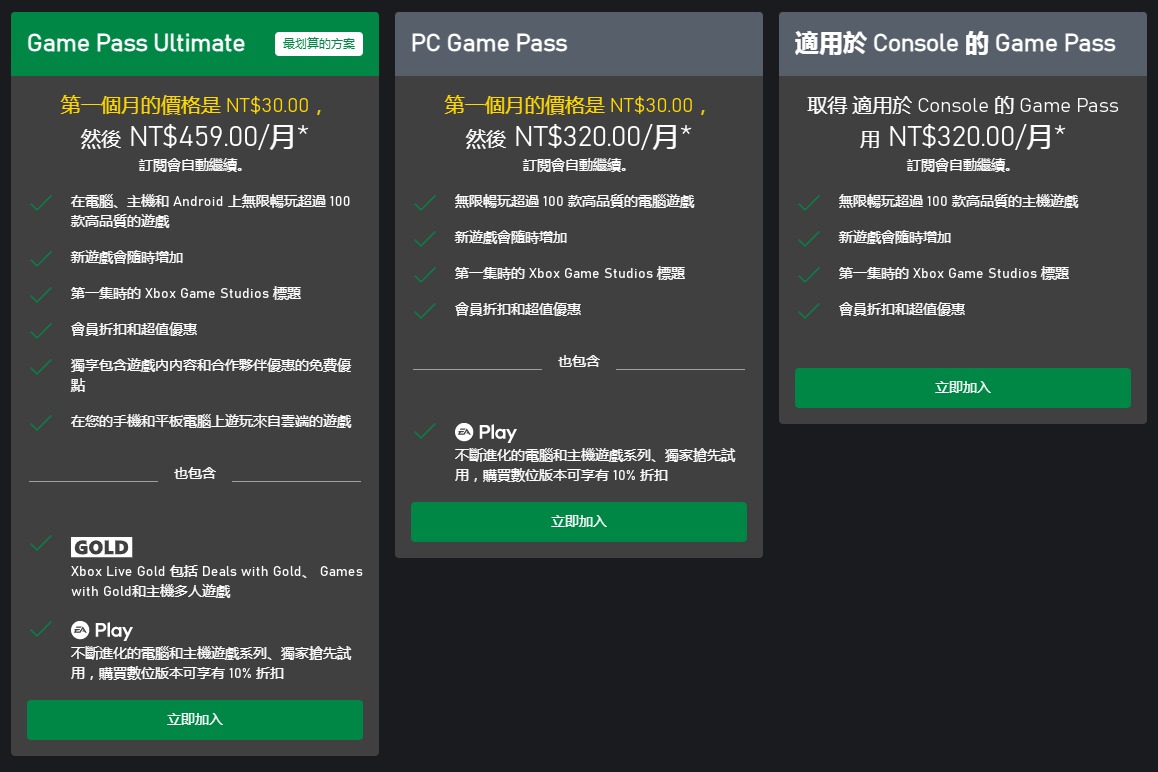The width and height of the screenshot is (1158, 772).
Task: Click checkmark next to 無限暢玩超過 100 款高品質的主機遊戲
Action: coord(809,203)
